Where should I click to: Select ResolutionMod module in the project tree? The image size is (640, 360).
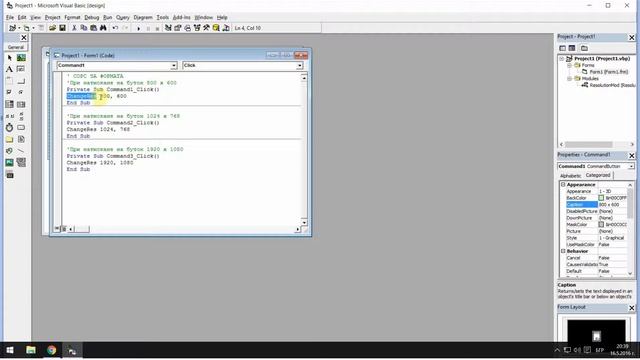click(x=612, y=85)
